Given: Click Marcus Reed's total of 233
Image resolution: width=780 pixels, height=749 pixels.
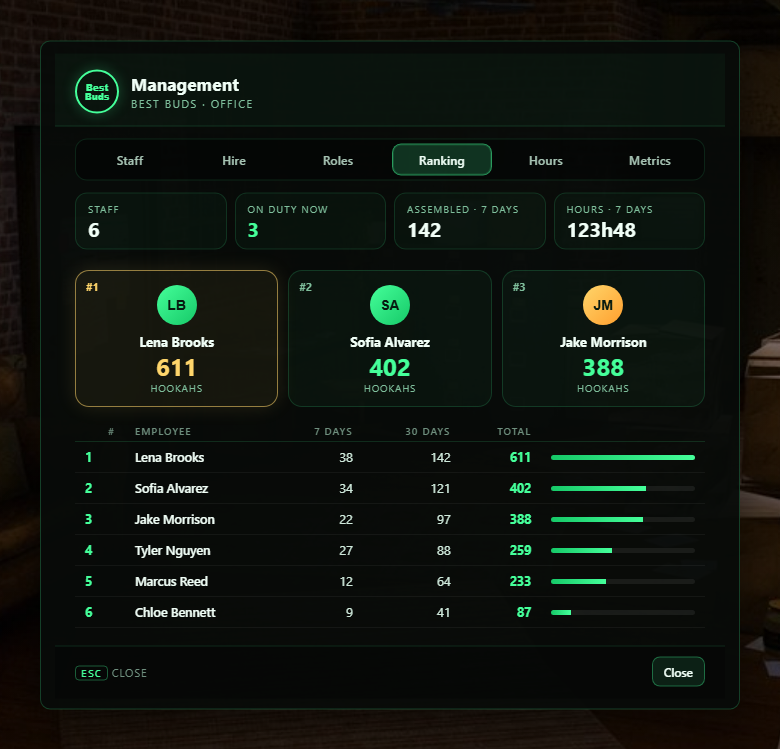Looking at the screenshot, I should (x=520, y=581).
